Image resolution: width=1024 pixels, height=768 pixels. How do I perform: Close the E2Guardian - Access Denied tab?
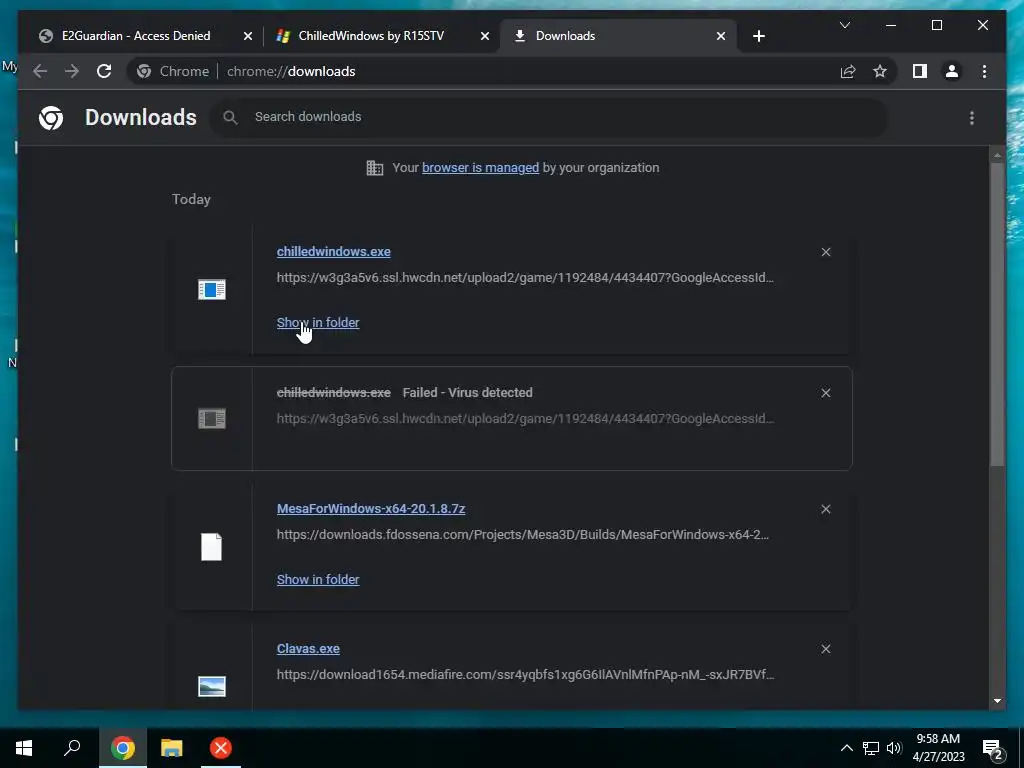tap(248, 36)
